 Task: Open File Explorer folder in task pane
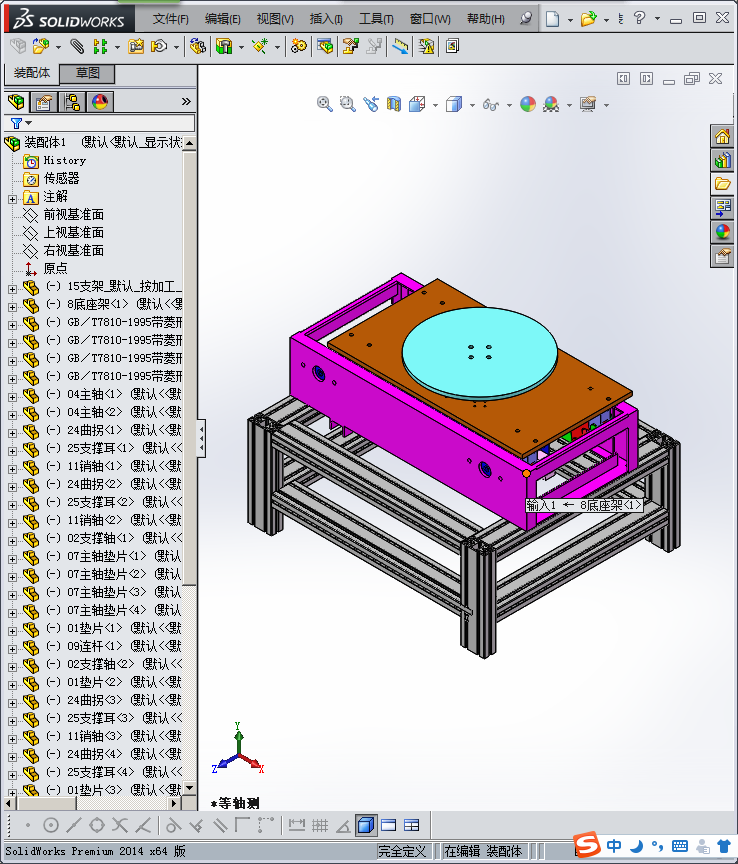click(723, 184)
